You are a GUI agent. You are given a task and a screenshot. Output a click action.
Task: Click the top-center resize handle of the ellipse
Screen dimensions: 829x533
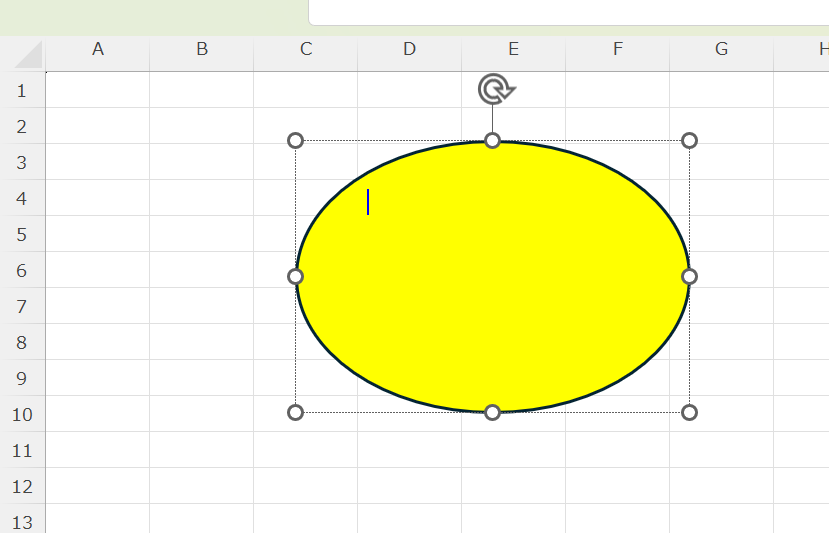492,141
